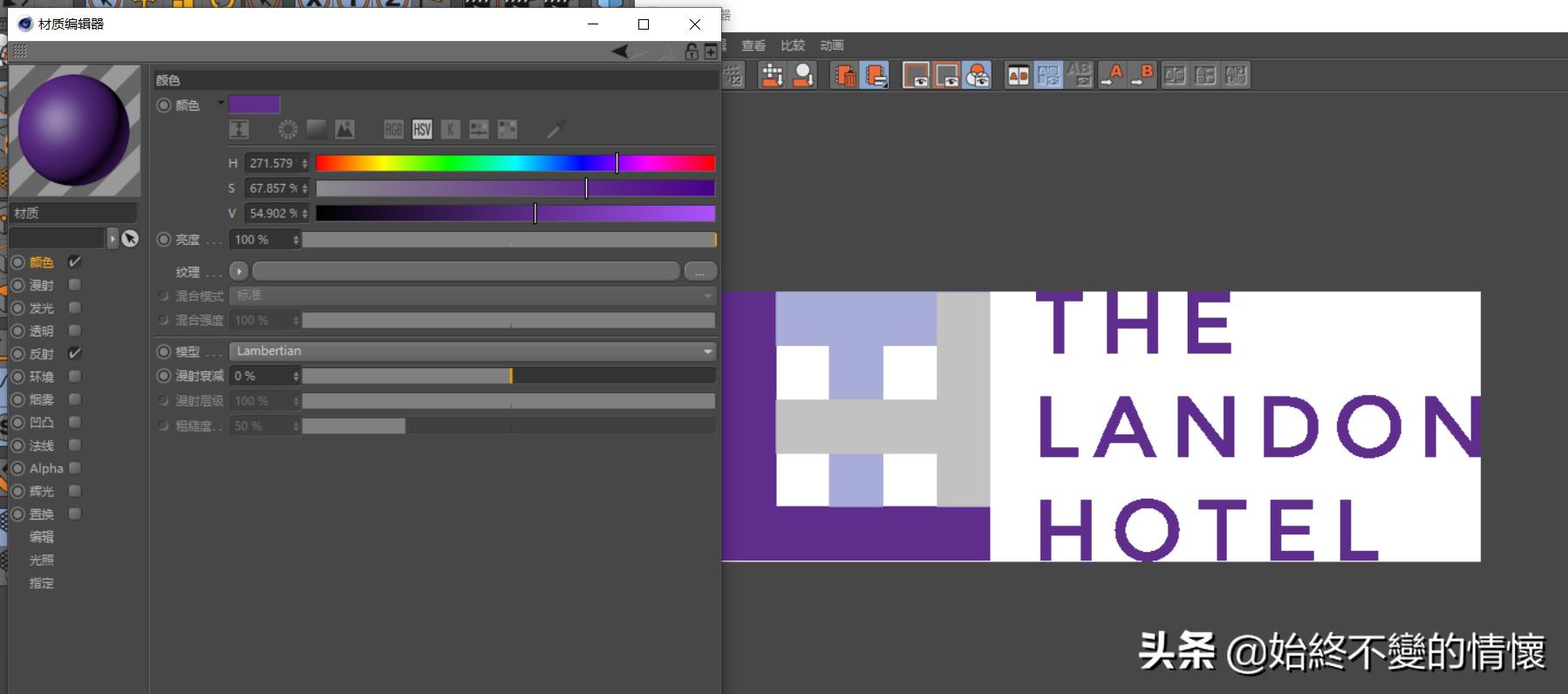
Task: Enable the Alpha channel checkbox
Action: click(x=75, y=467)
